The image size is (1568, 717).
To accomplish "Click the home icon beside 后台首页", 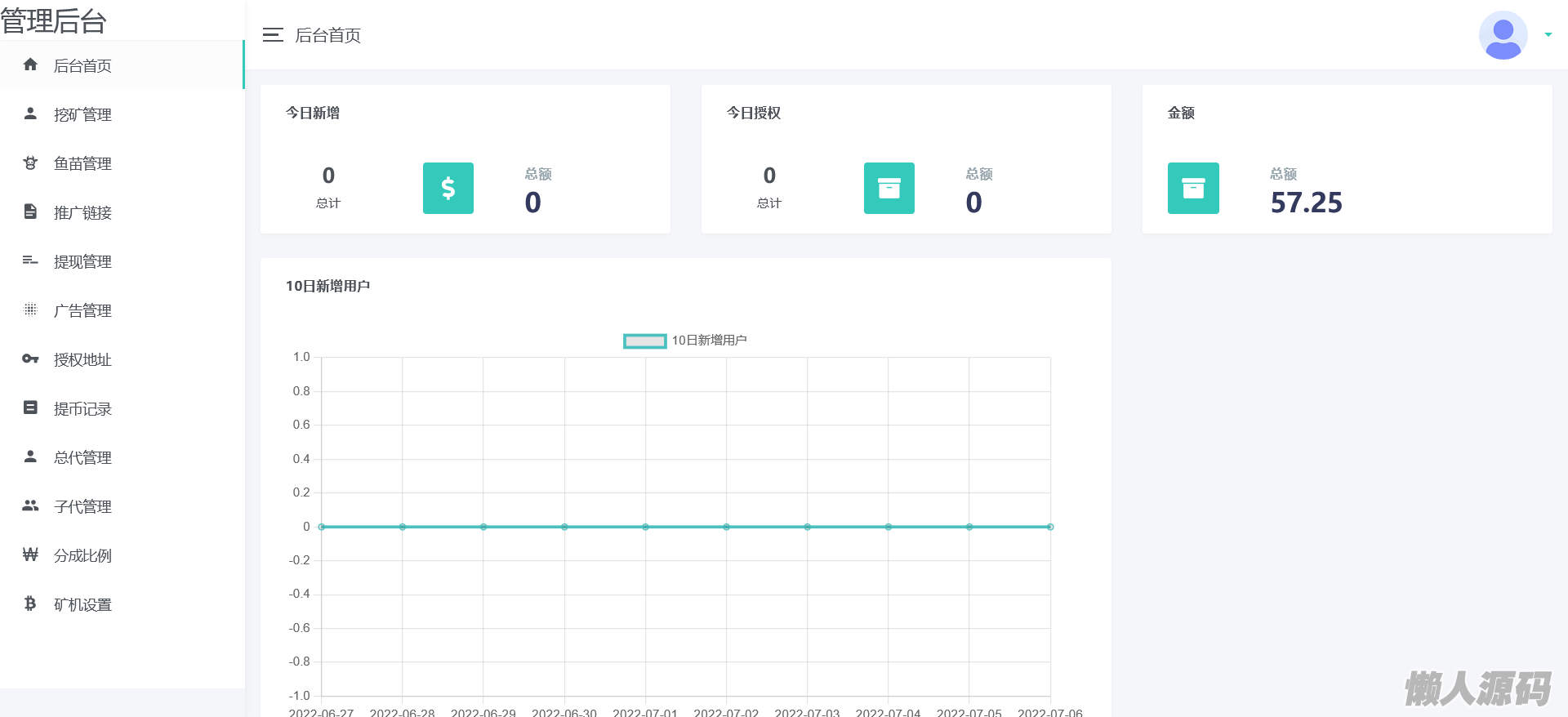I will point(30,65).
